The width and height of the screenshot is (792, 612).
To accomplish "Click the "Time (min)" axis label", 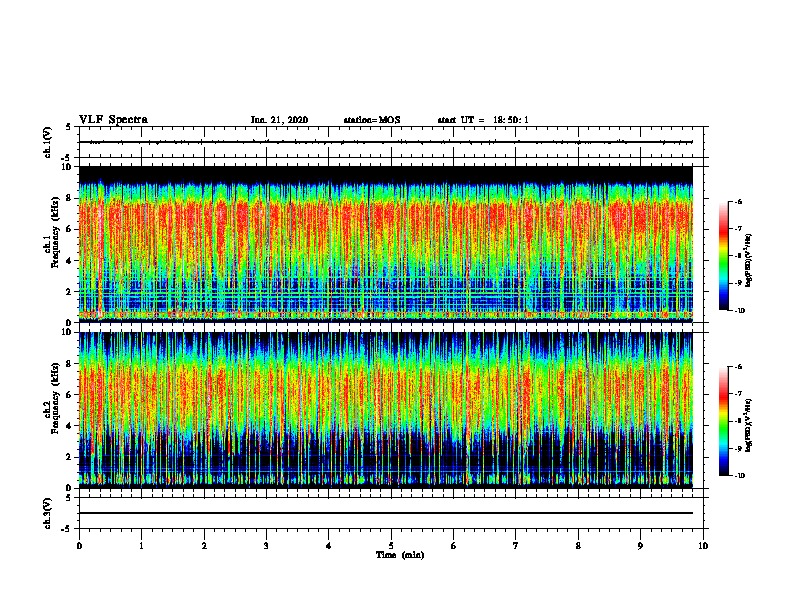I will click(400, 555).
